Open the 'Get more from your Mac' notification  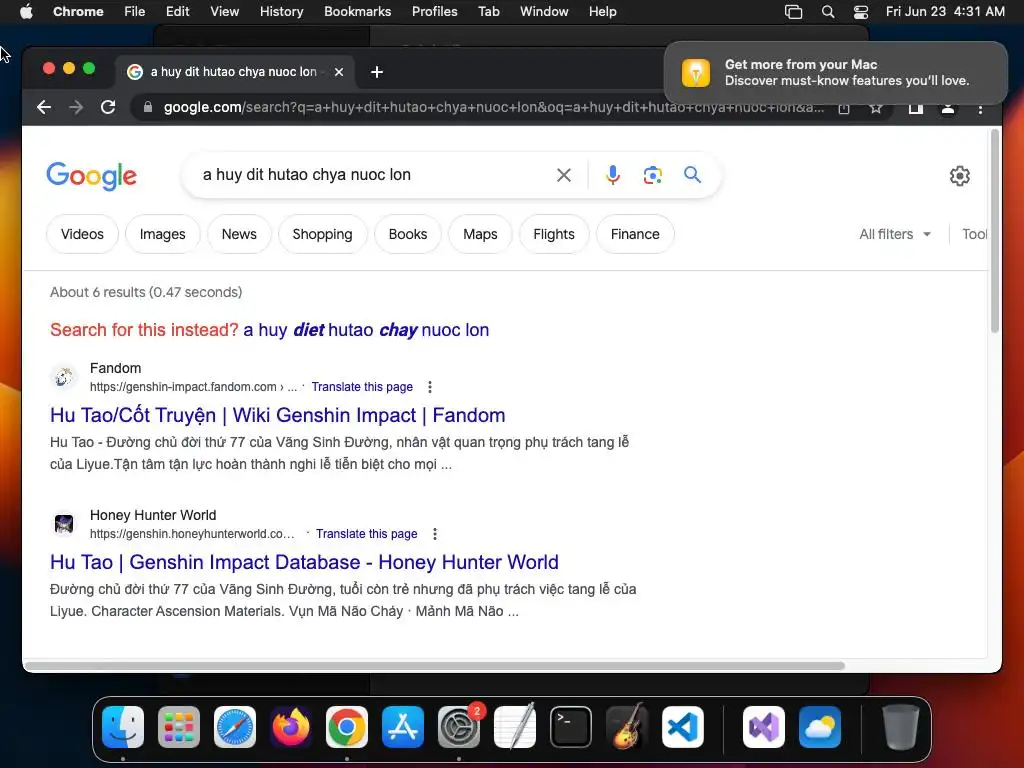tap(836, 72)
